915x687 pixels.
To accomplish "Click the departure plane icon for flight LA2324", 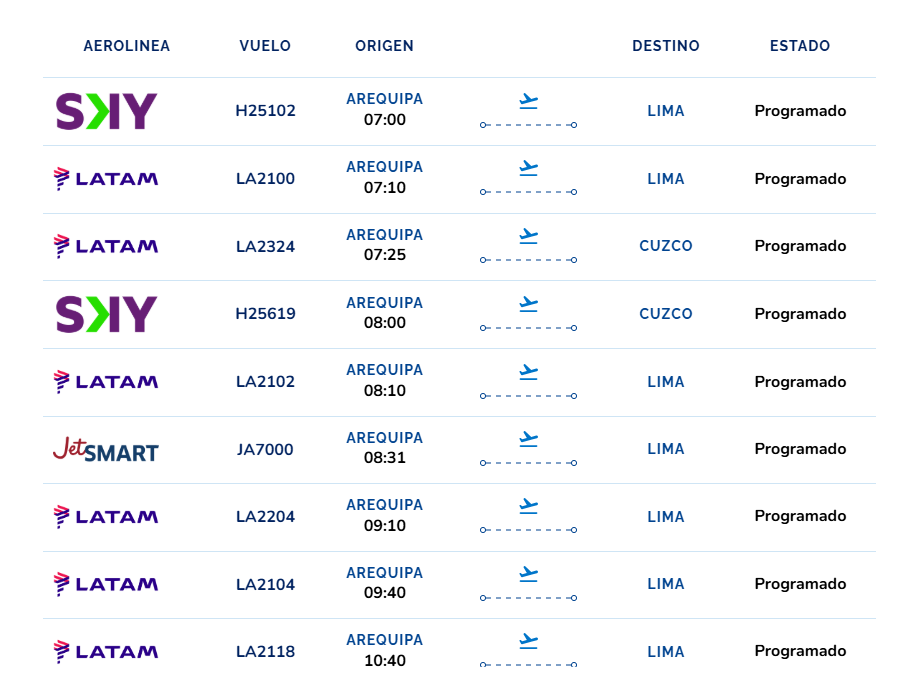I will (x=529, y=236).
